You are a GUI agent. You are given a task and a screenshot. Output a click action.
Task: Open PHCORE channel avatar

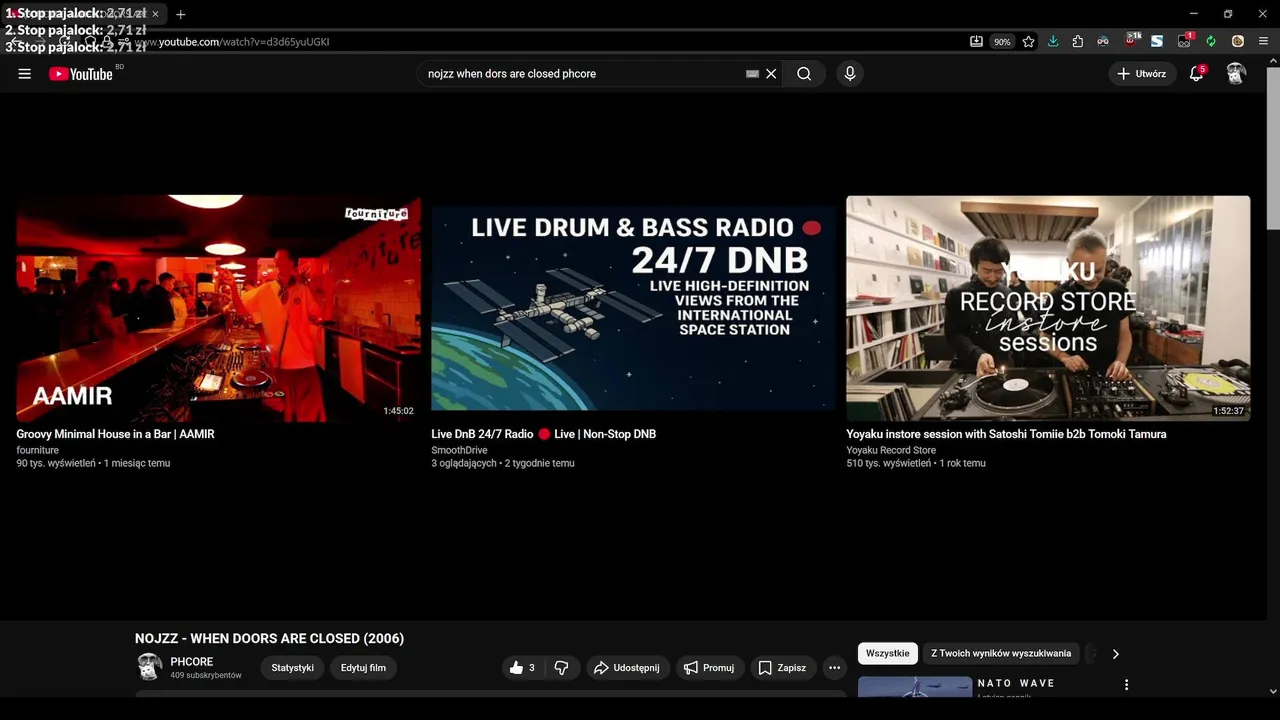(x=149, y=667)
